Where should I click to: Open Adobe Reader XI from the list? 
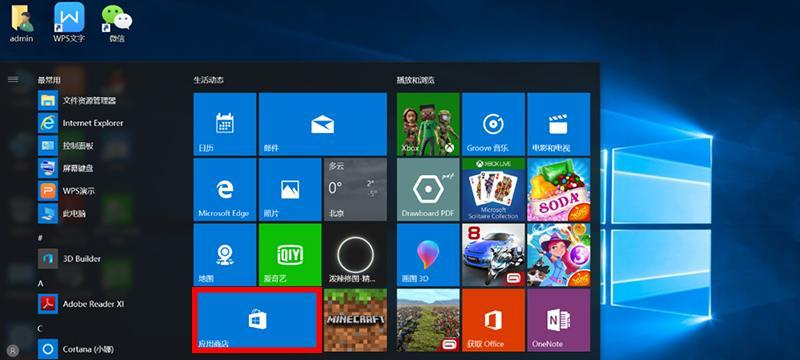82,304
